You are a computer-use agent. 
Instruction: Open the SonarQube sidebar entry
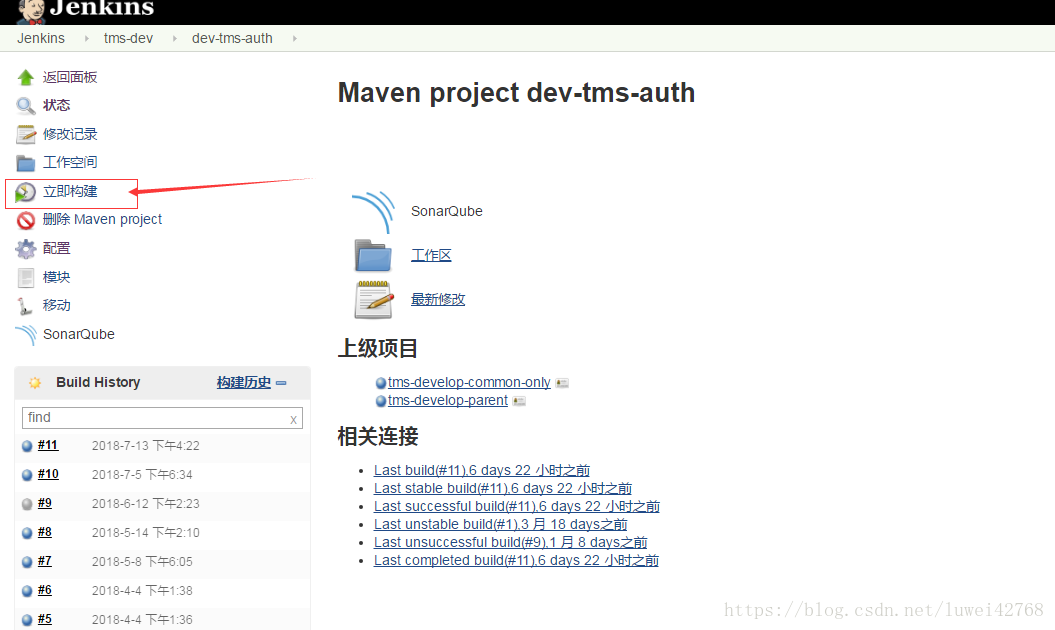click(79, 335)
